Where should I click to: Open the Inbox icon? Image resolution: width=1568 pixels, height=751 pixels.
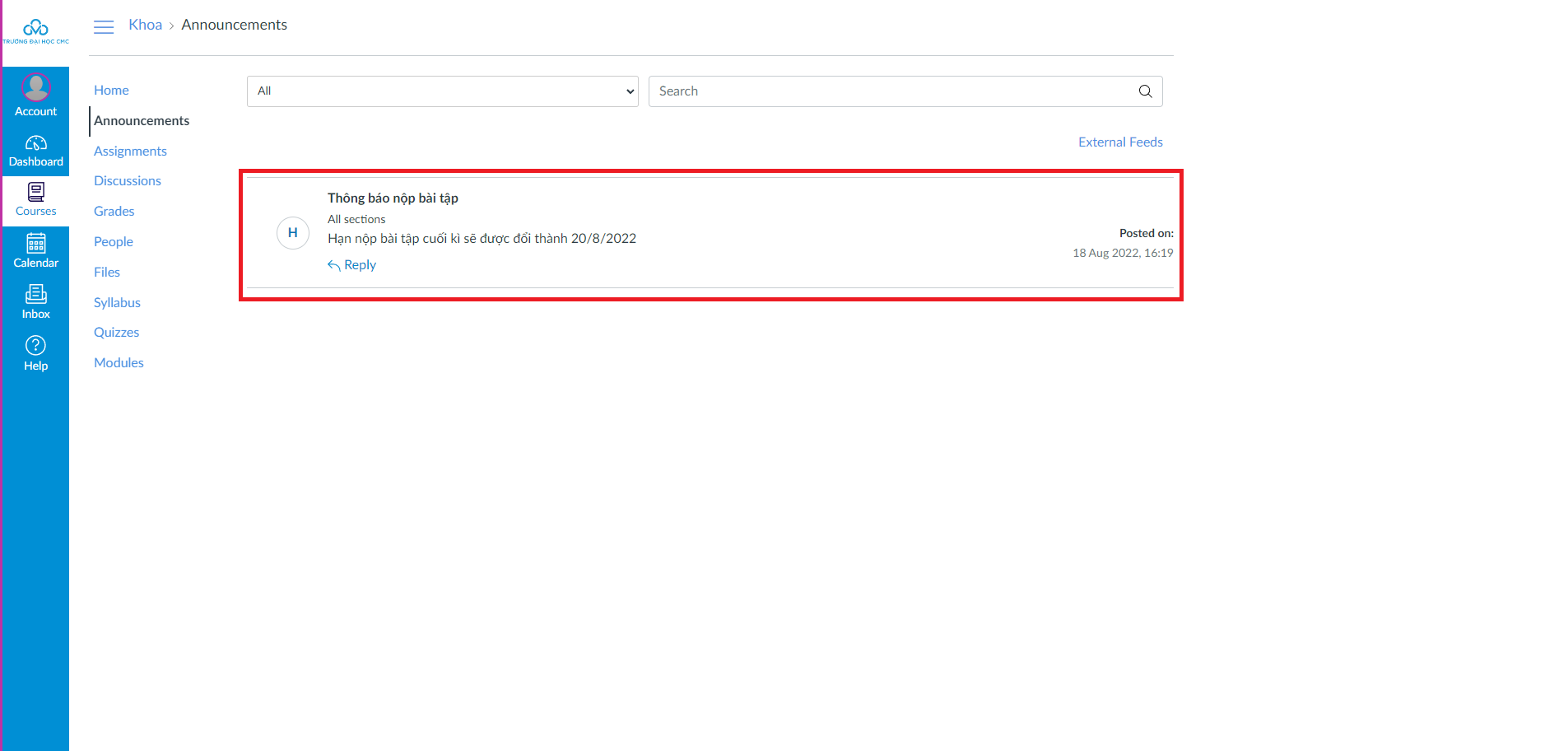click(x=35, y=295)
